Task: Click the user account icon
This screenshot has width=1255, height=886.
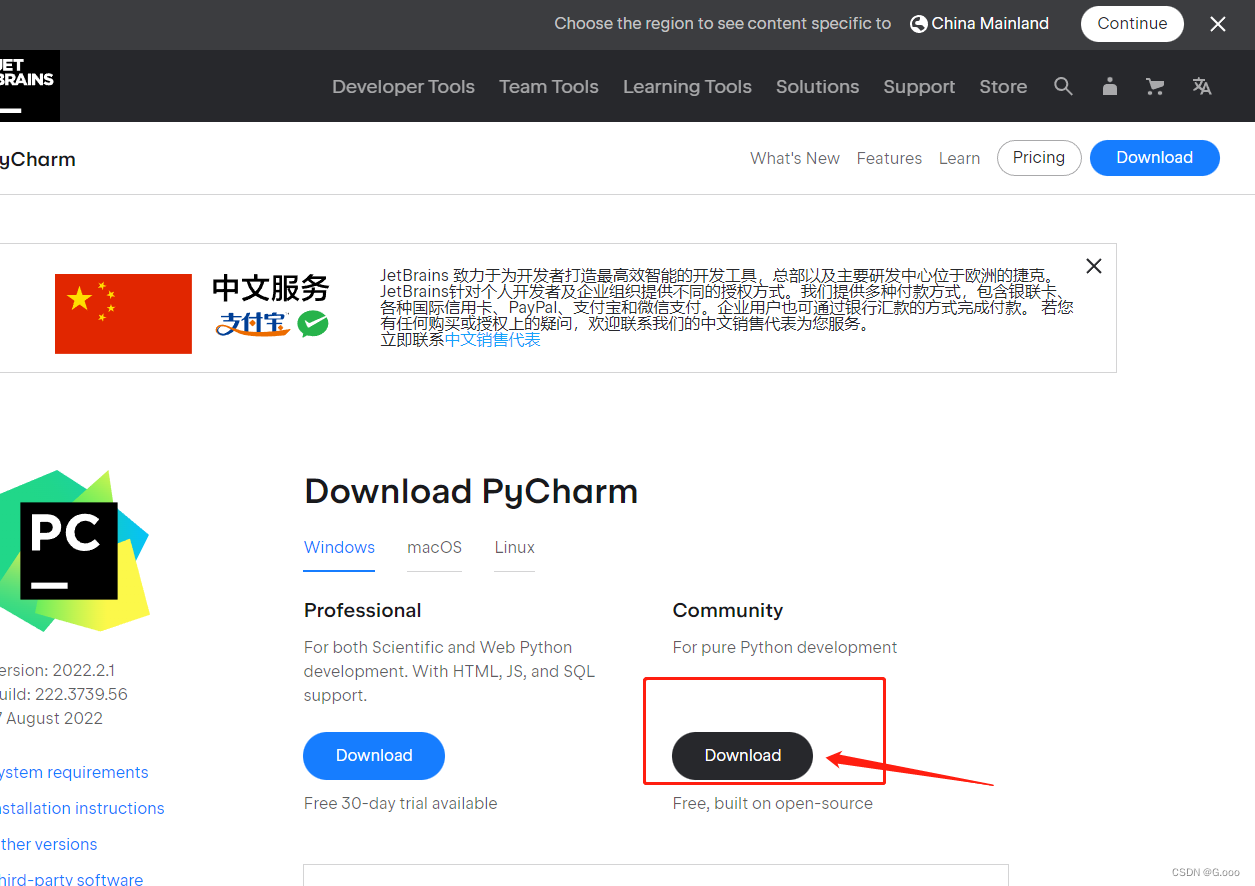Action: pos(1109,86)
